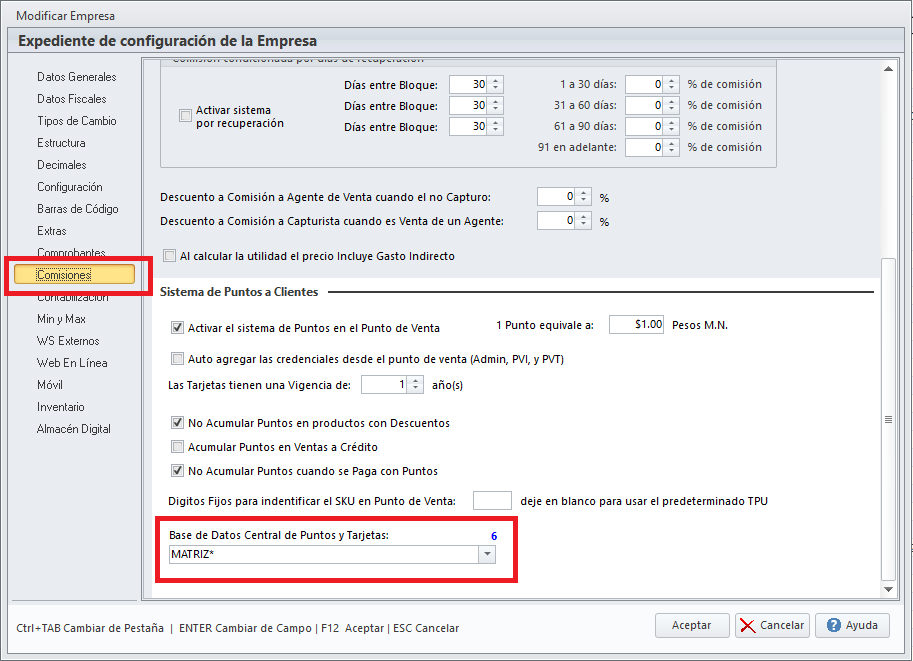The height and width of the screenshot is (661, 913).
Task: Click the 1 a 30 días commission stepper
Action: (x=671, y=84)
